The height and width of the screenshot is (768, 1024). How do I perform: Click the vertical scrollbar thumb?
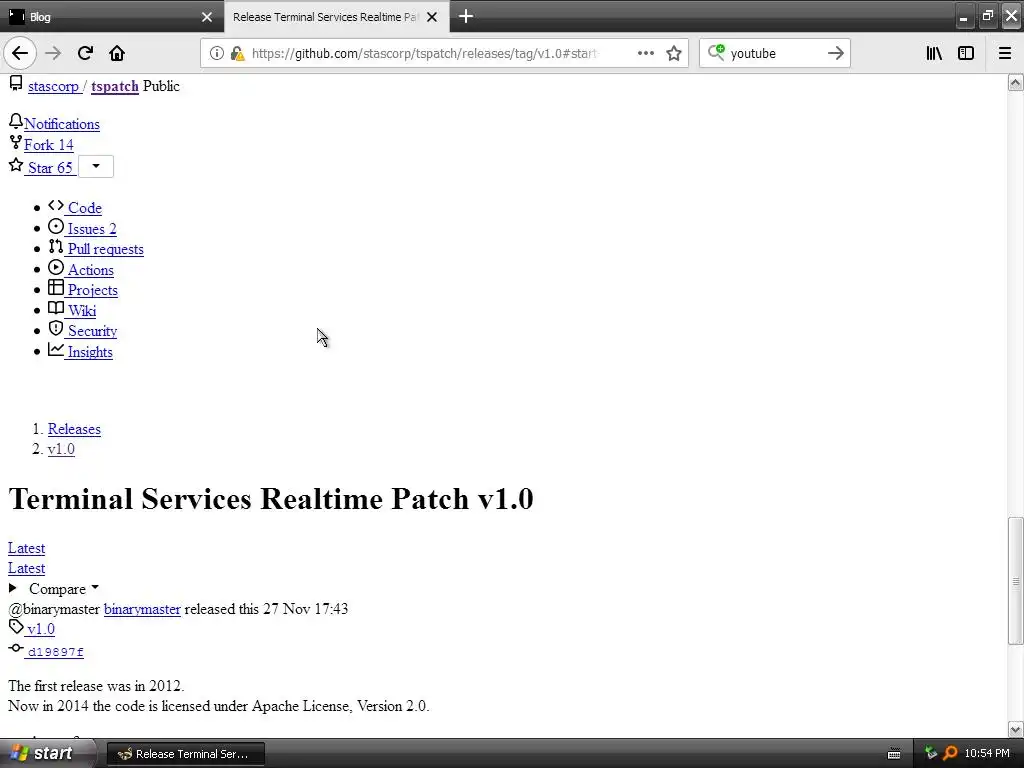1015,581
